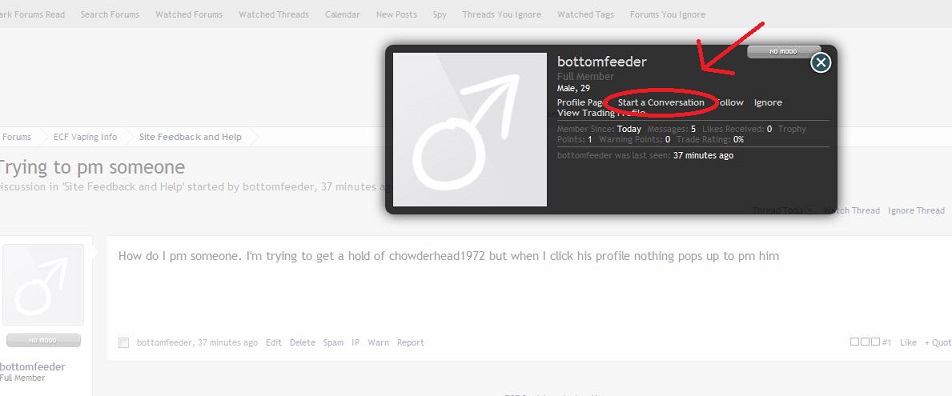Click Edit under the post
952x396 pixels.
coord(273,343)
